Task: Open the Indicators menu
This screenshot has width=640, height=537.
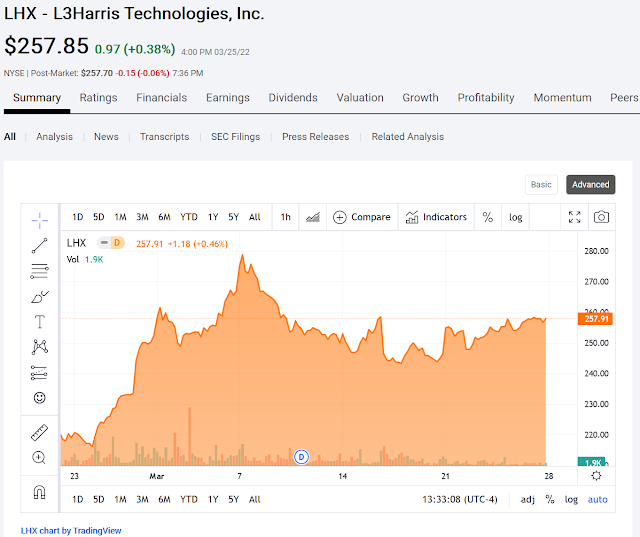Action: (437, 217)
